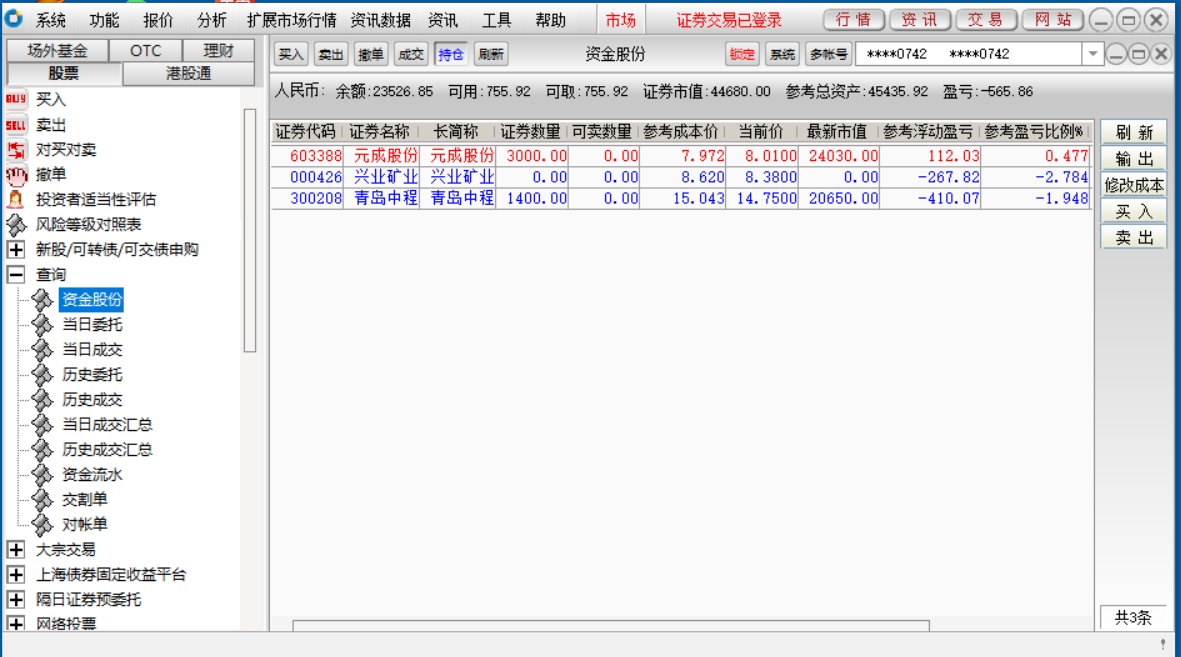Expand the 隔日证券预委托 node
Image resolution: width=1181 pixels, height=657 pixels.
point(16,599)
